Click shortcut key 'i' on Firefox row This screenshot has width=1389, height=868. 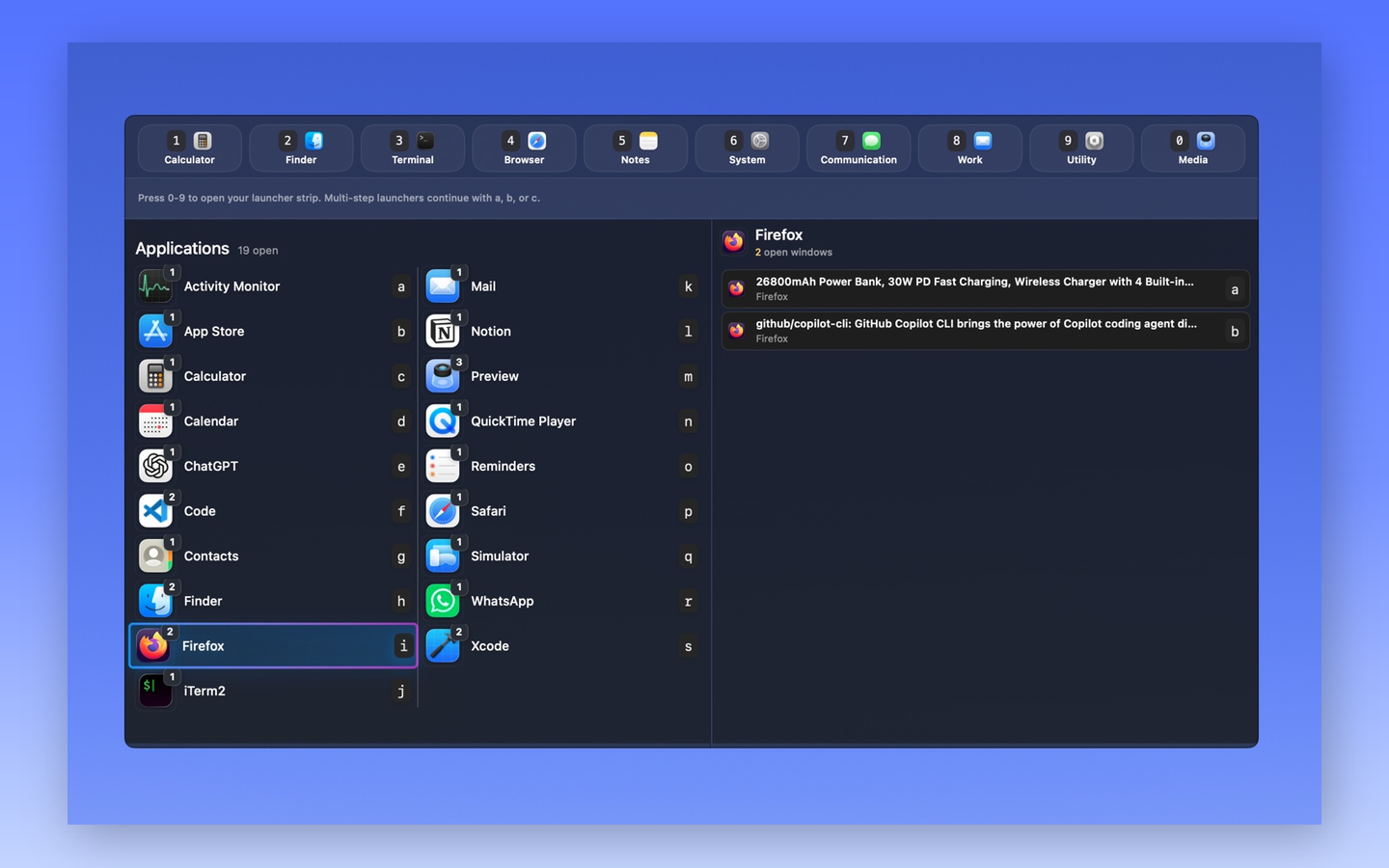pyautogui.click(x=403, y=646)
